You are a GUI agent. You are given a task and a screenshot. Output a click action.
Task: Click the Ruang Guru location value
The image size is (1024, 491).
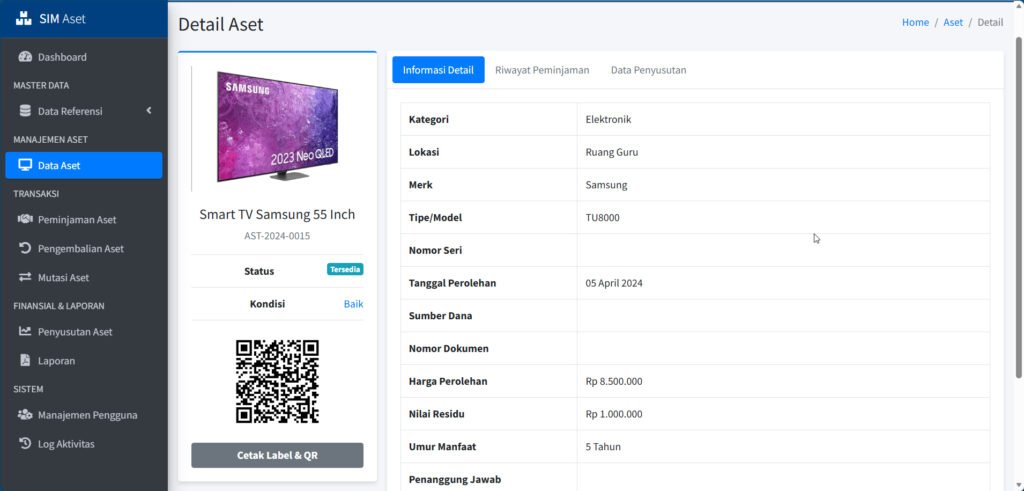[x=612, y=152]
